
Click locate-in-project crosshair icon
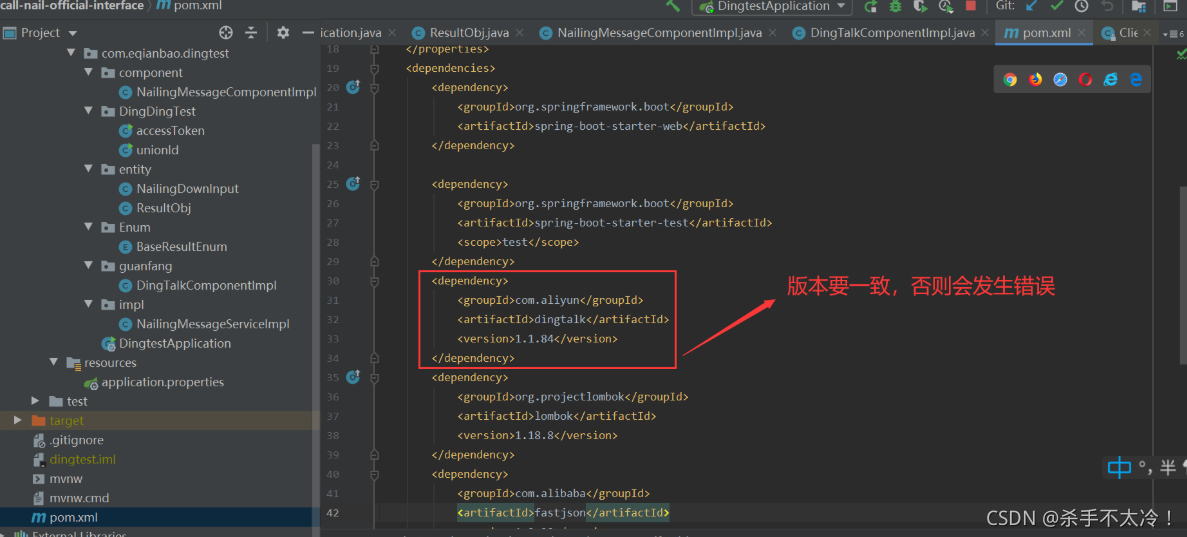click(225, 33)
